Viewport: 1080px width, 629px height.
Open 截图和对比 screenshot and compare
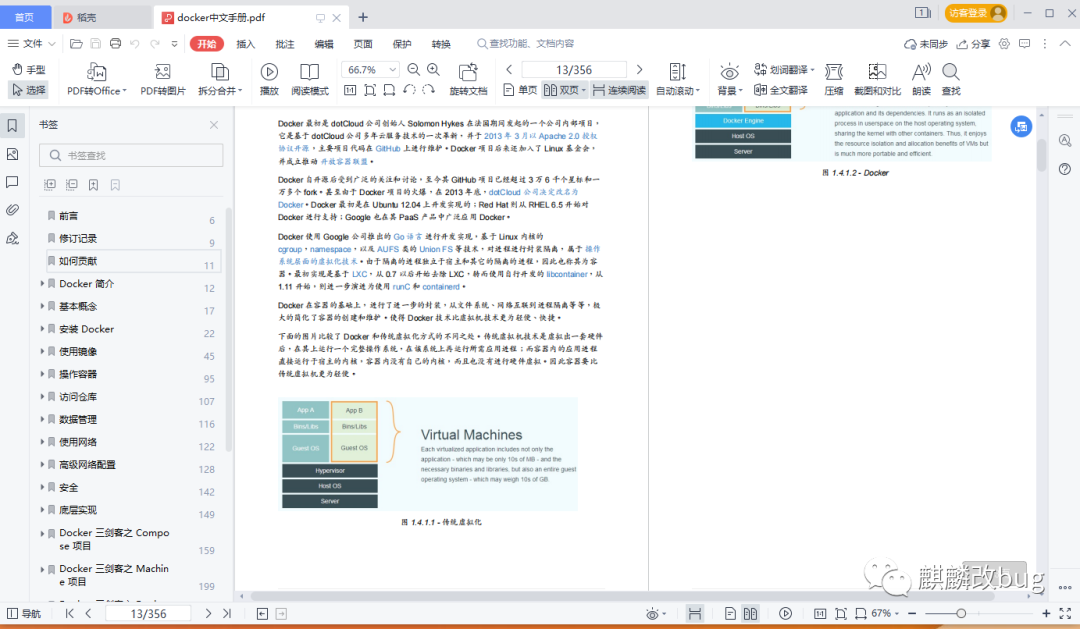(877, 79)
